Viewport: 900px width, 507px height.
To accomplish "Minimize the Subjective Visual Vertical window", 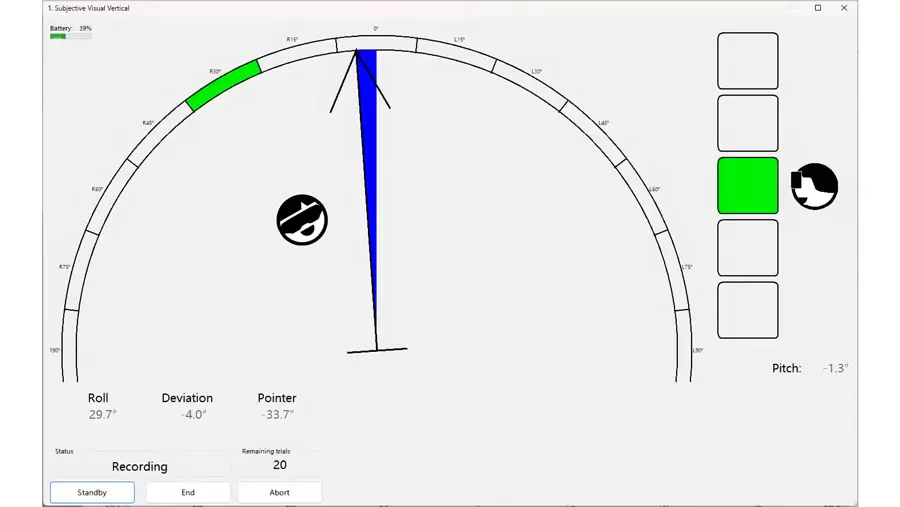I will click(792, 8).
